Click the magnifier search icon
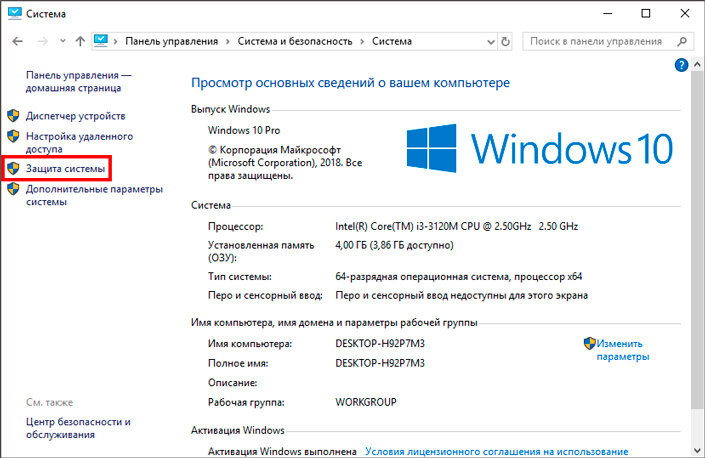 point(682,41)
